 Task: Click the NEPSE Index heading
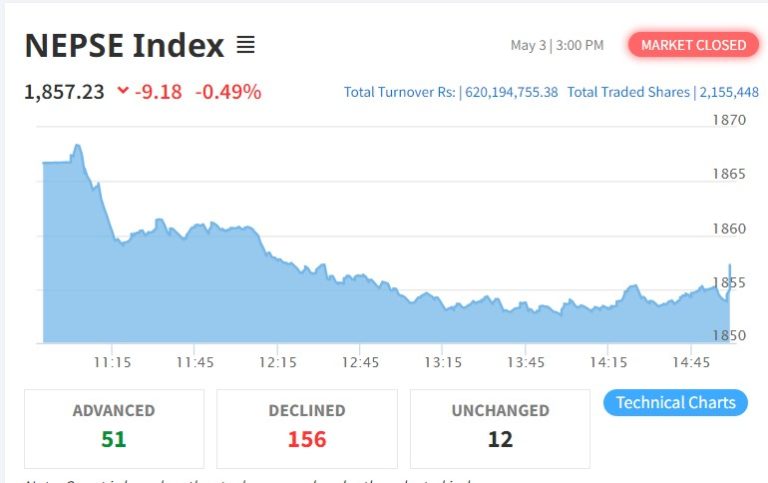124,45
